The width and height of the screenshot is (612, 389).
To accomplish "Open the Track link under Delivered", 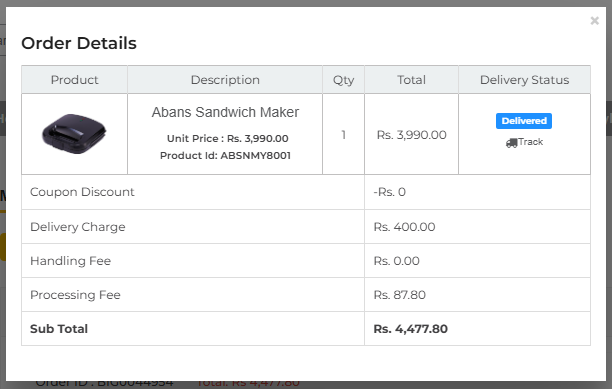I will click(x=524, y=142).
